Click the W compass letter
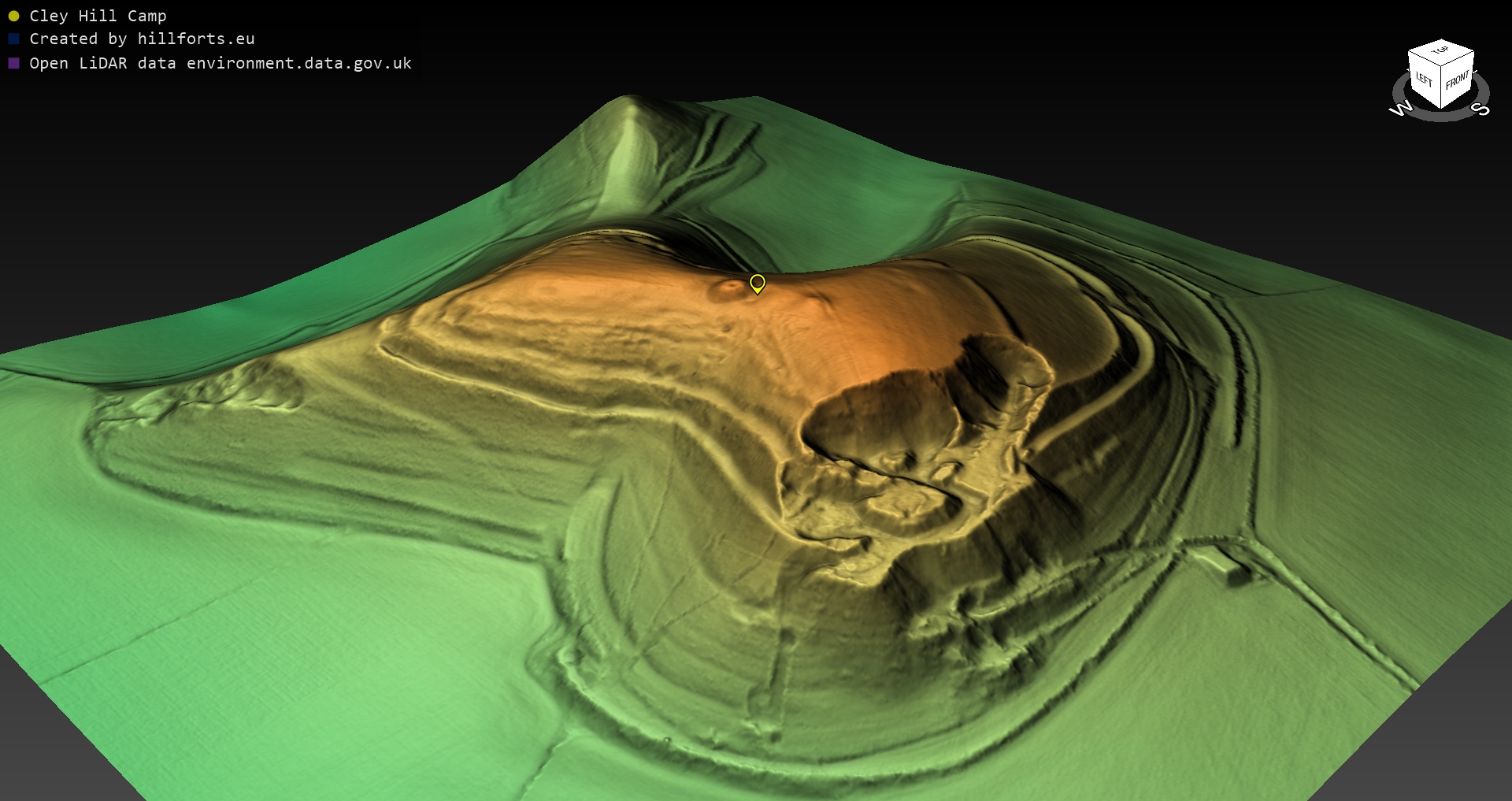Viewport: 1512px width, 801px height. pyautogui.click(x=1400, y=109)
